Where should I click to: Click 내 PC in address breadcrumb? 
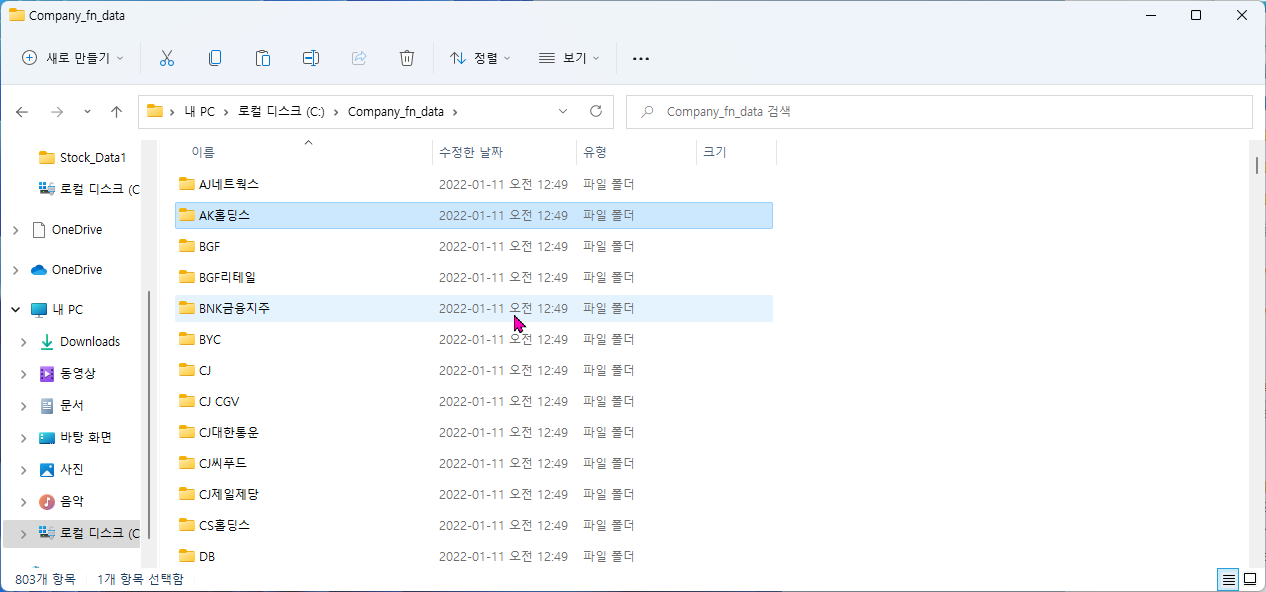coord(198,112)
